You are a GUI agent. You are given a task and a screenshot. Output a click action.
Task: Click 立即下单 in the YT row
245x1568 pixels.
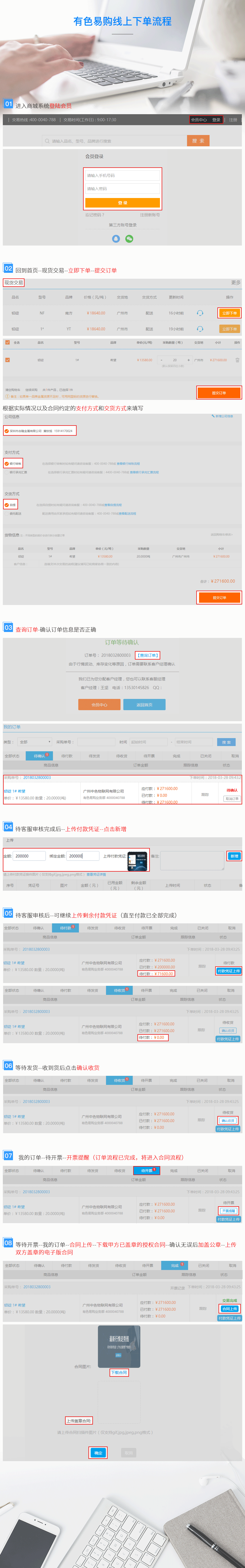point(229,329)
